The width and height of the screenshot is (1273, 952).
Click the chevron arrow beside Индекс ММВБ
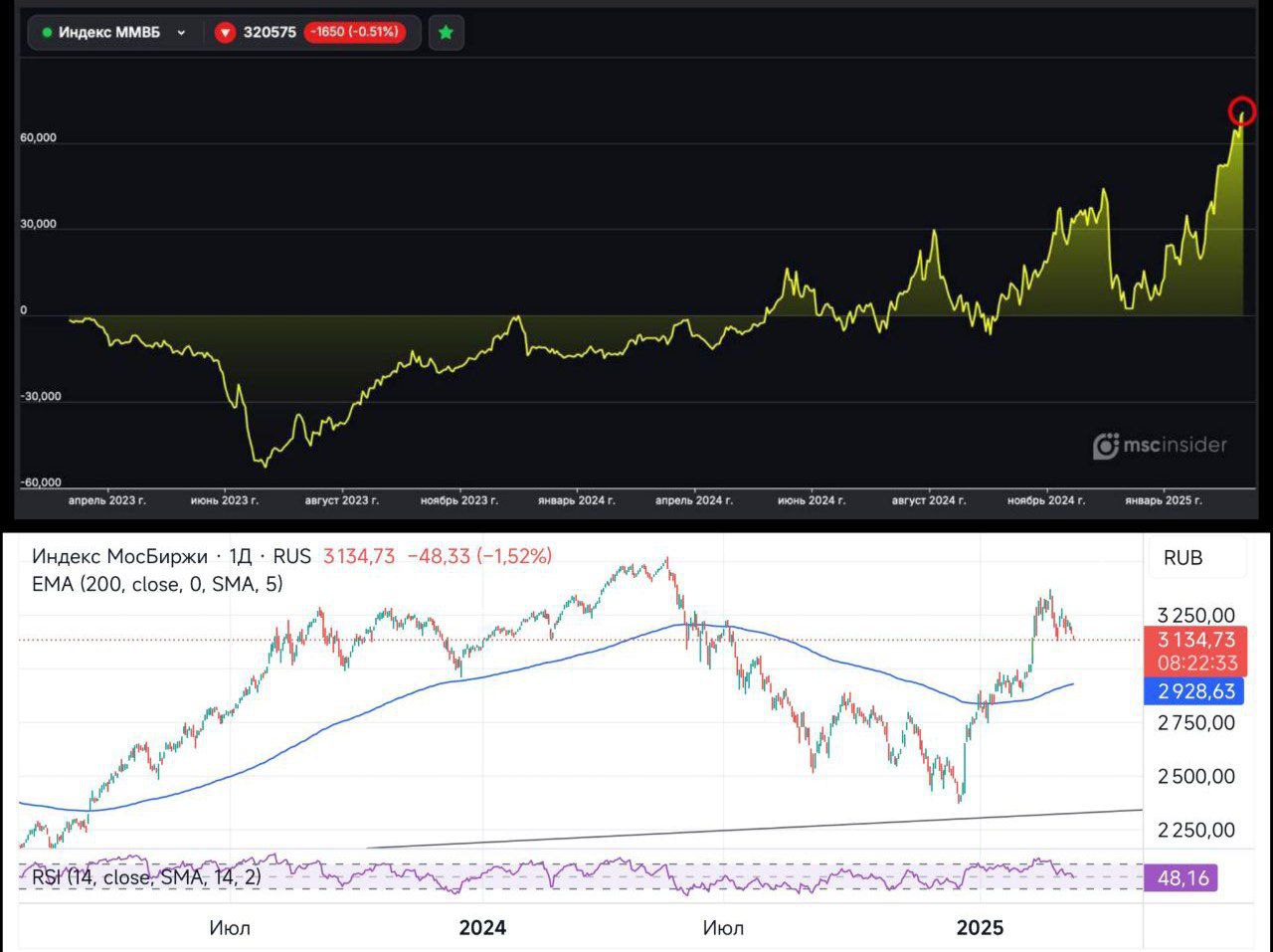click(181, 33)
